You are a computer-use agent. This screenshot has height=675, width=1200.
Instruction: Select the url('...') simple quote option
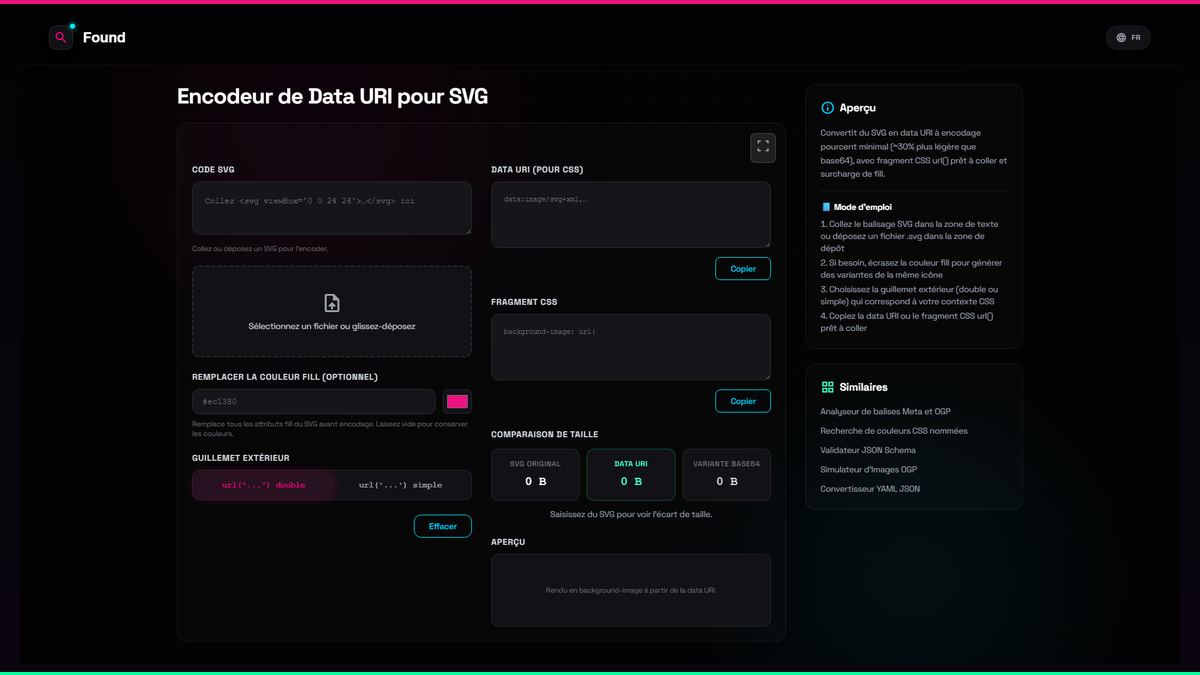(x=400, y=485)
